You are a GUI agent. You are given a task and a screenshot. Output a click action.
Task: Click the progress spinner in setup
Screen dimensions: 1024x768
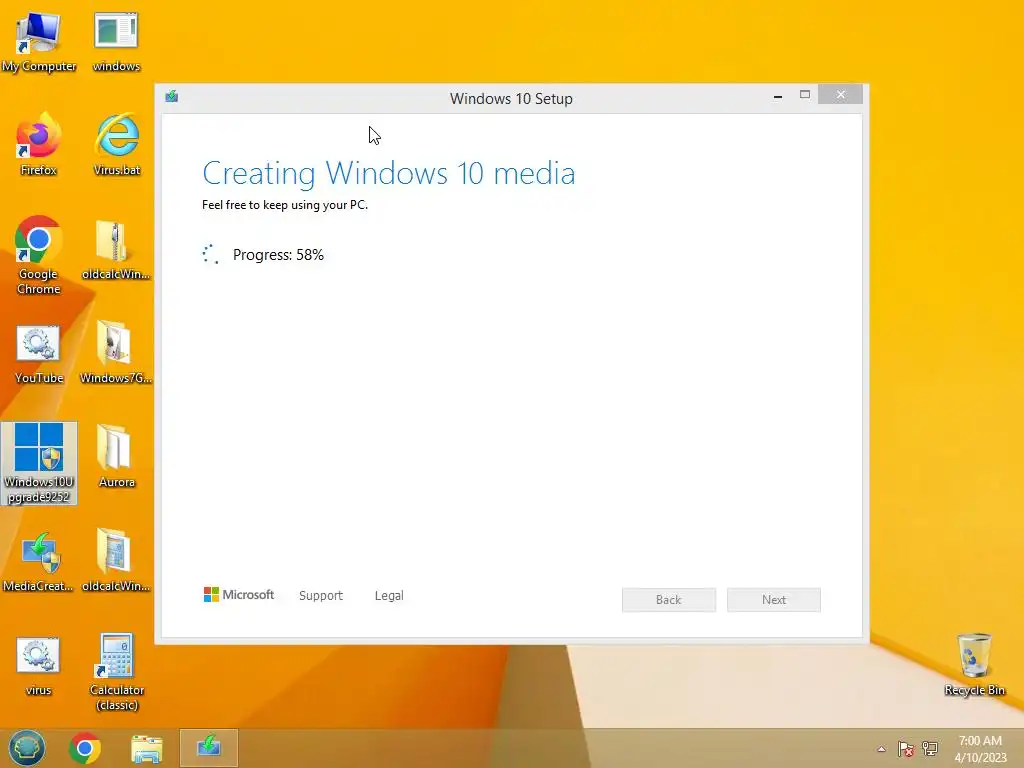click(x=210, y=254)
